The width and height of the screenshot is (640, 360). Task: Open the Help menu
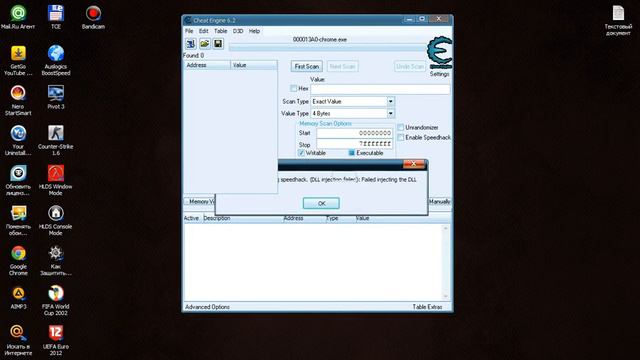(254, 31)
